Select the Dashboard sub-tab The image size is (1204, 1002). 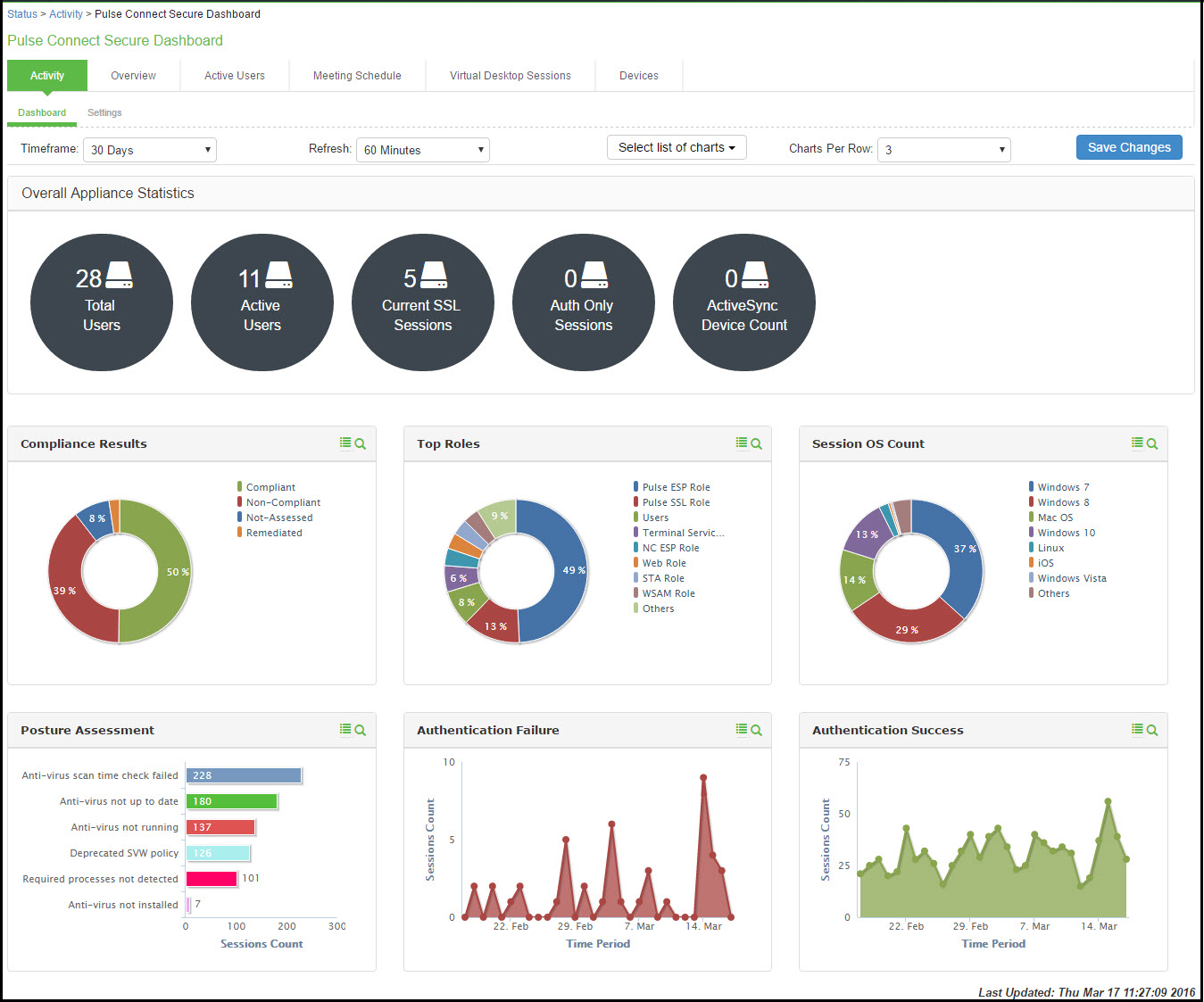pos(42,112)
